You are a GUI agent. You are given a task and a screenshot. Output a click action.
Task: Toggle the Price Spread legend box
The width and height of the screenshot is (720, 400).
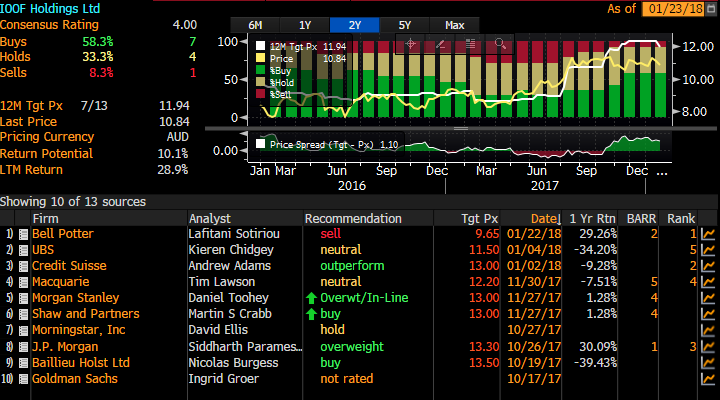pyautogui.click(x=261, y=144)
